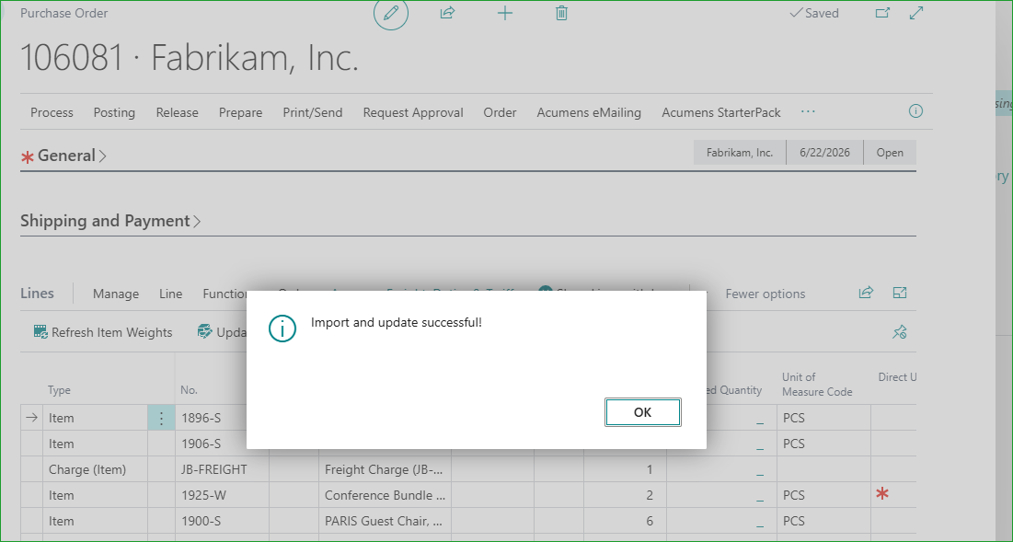Click the Lines share icon
The width and height of the screenshot is (1013, 542).
pyautogui.click(x=866, y=293)
